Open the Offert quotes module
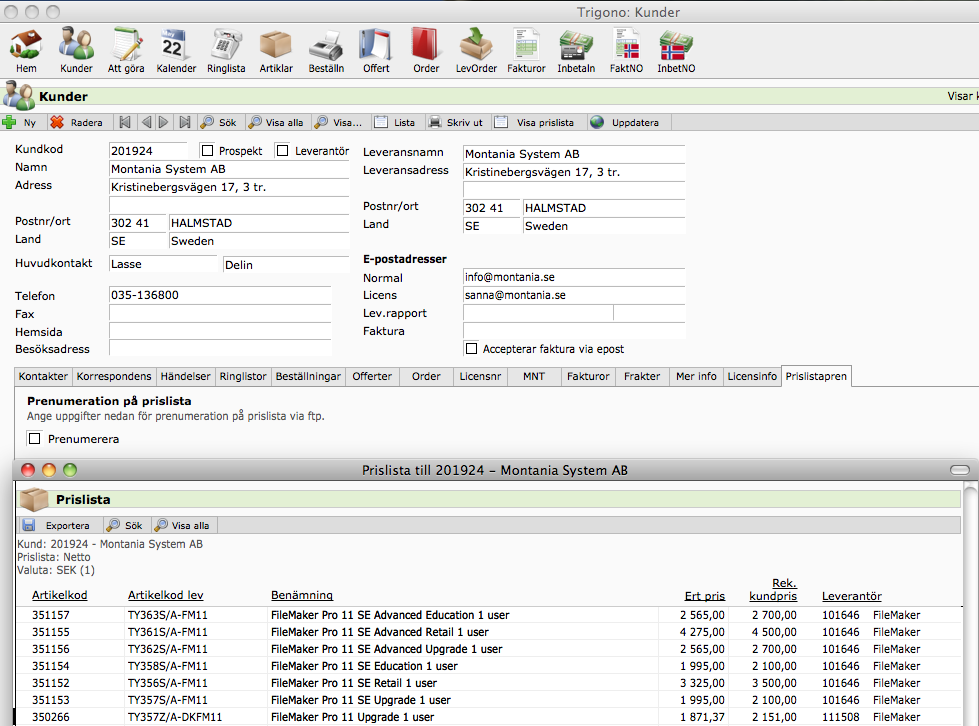 [x=376, y=51]
